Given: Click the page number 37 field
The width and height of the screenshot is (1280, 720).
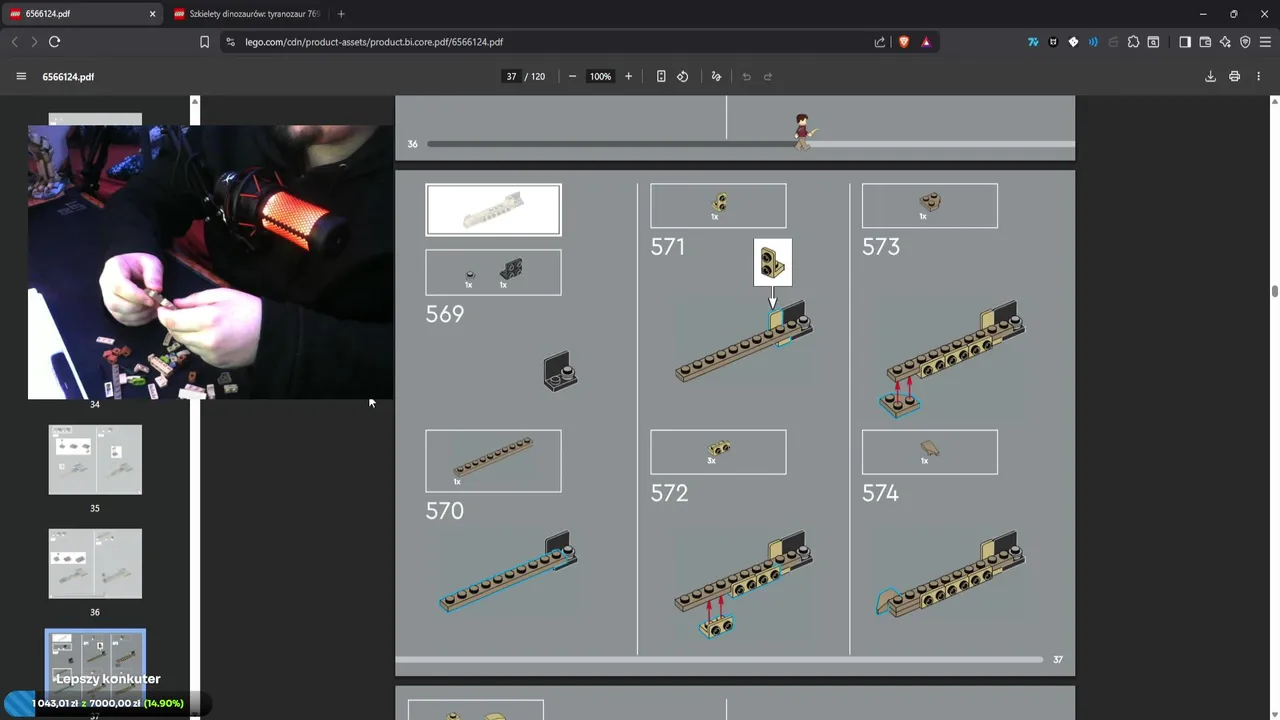Looking at the screenshot, I should click(511, 77).
